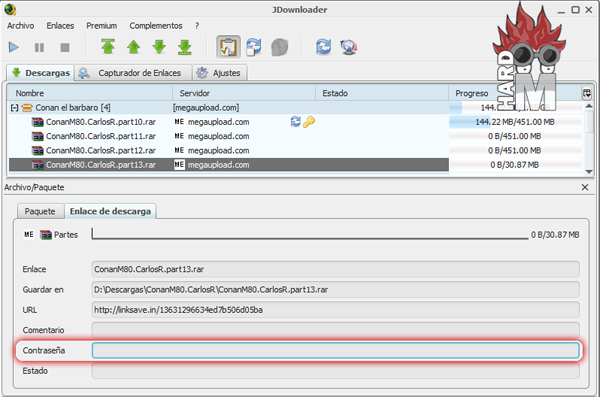
Task: Switch to the Enlace de descarga tab
Action: click(110, 211)
